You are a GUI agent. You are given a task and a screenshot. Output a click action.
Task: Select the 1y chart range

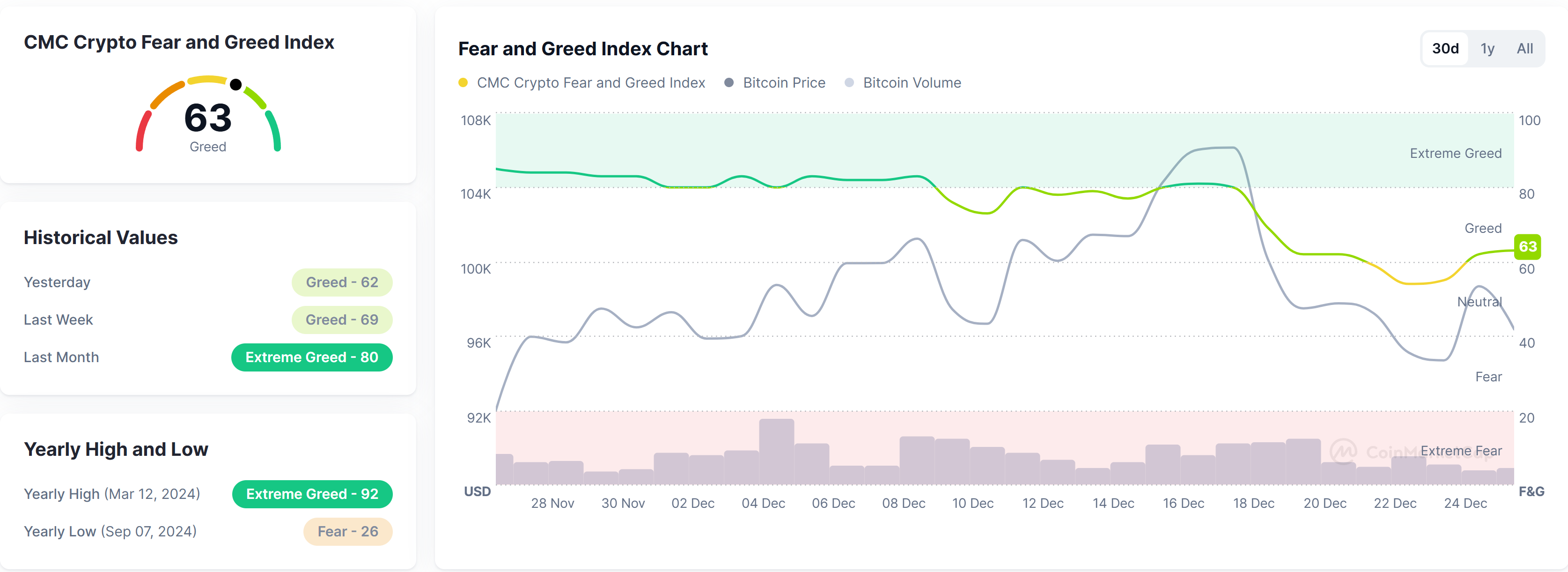click(x=1487, y=49)
